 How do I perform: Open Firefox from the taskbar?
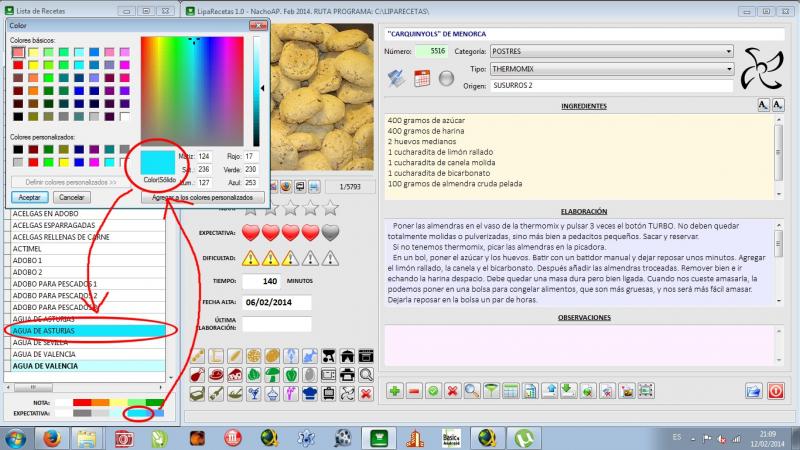52,438
